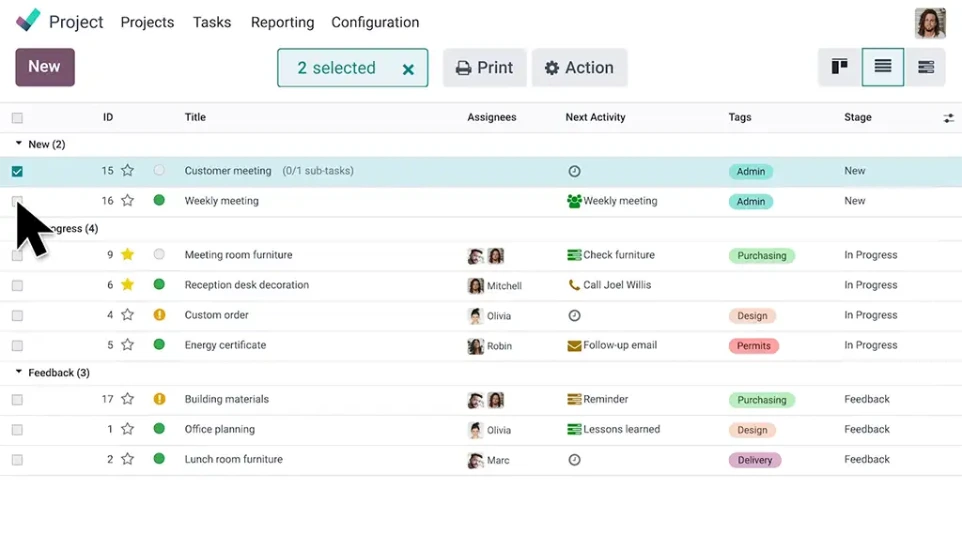Clear selection with the X icon

click(408, 69)
